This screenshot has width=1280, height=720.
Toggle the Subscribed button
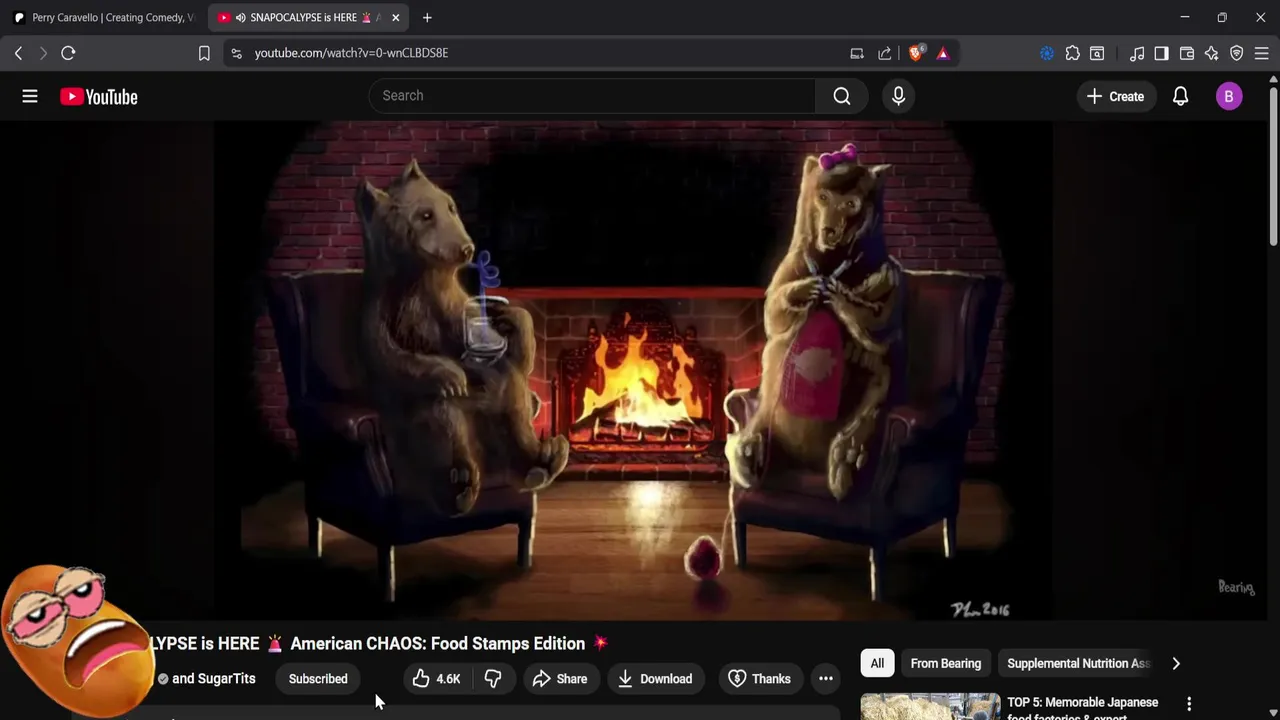(x=318, y=679)
